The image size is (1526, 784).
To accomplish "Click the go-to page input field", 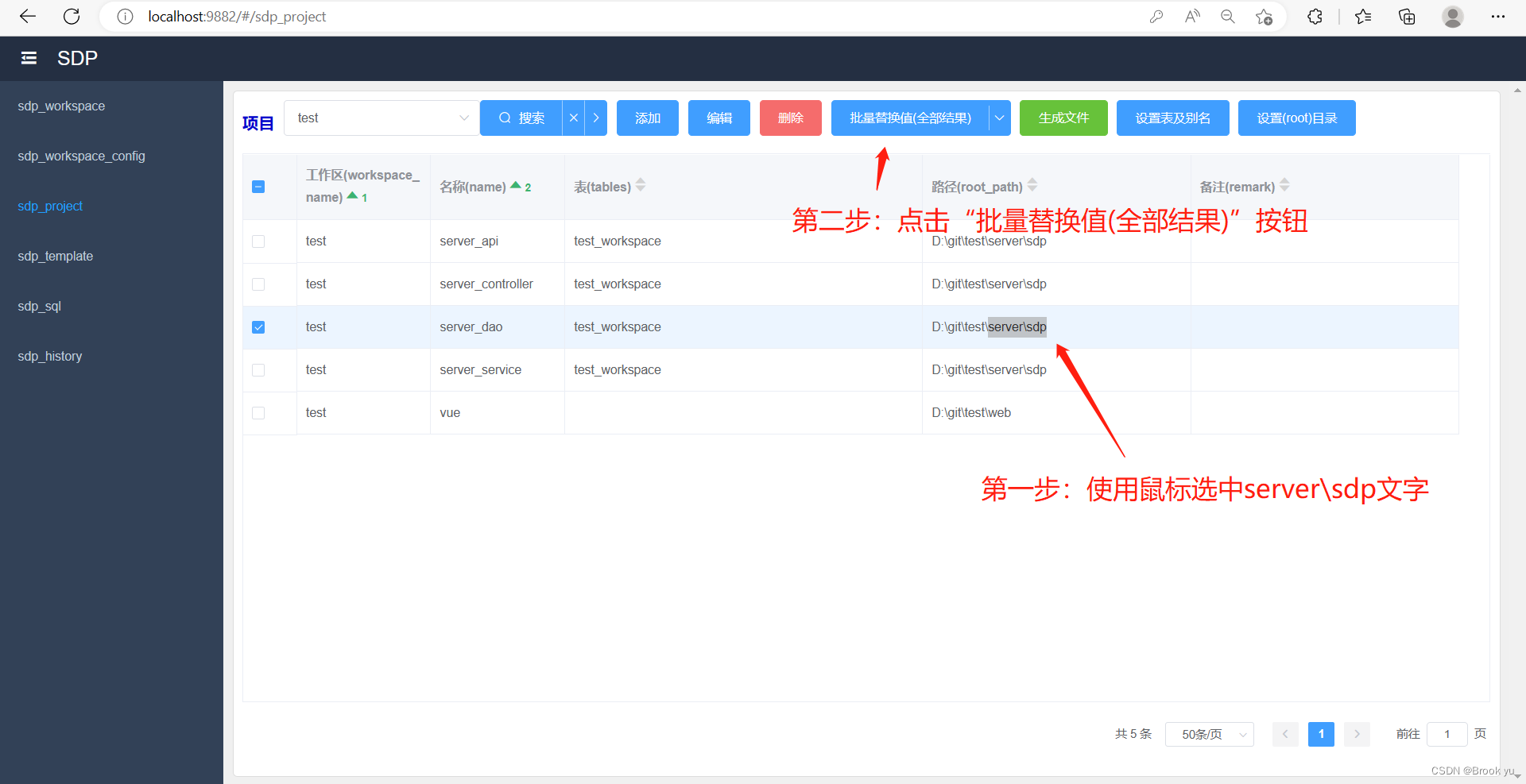I will click(1447, 734).
